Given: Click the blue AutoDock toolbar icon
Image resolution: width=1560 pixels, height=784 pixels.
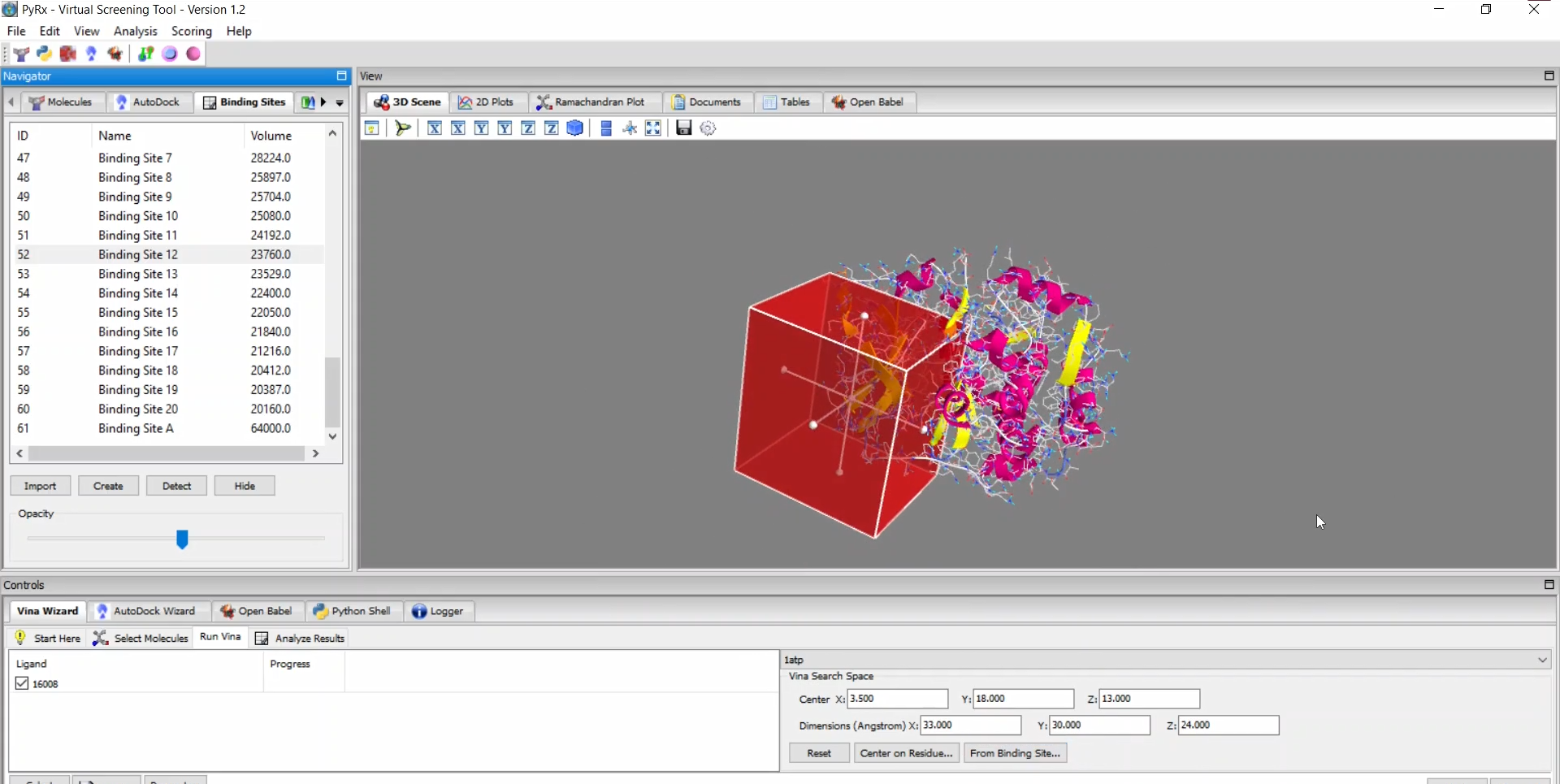Looking at the screenshot, I should coord(91,54).
